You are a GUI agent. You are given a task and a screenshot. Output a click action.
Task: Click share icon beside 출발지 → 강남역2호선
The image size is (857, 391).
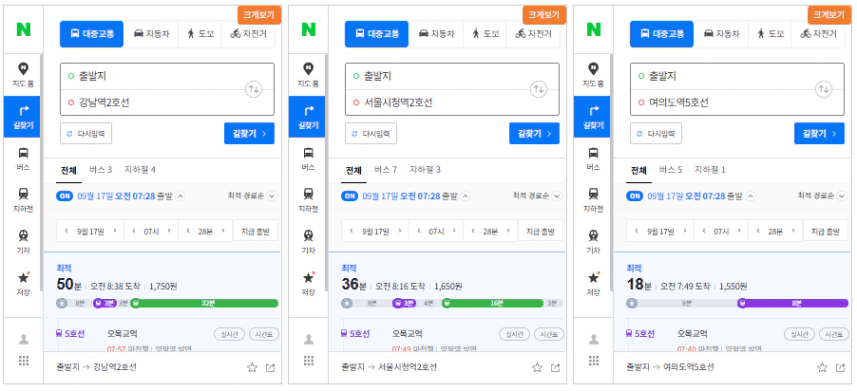point(271,367)
